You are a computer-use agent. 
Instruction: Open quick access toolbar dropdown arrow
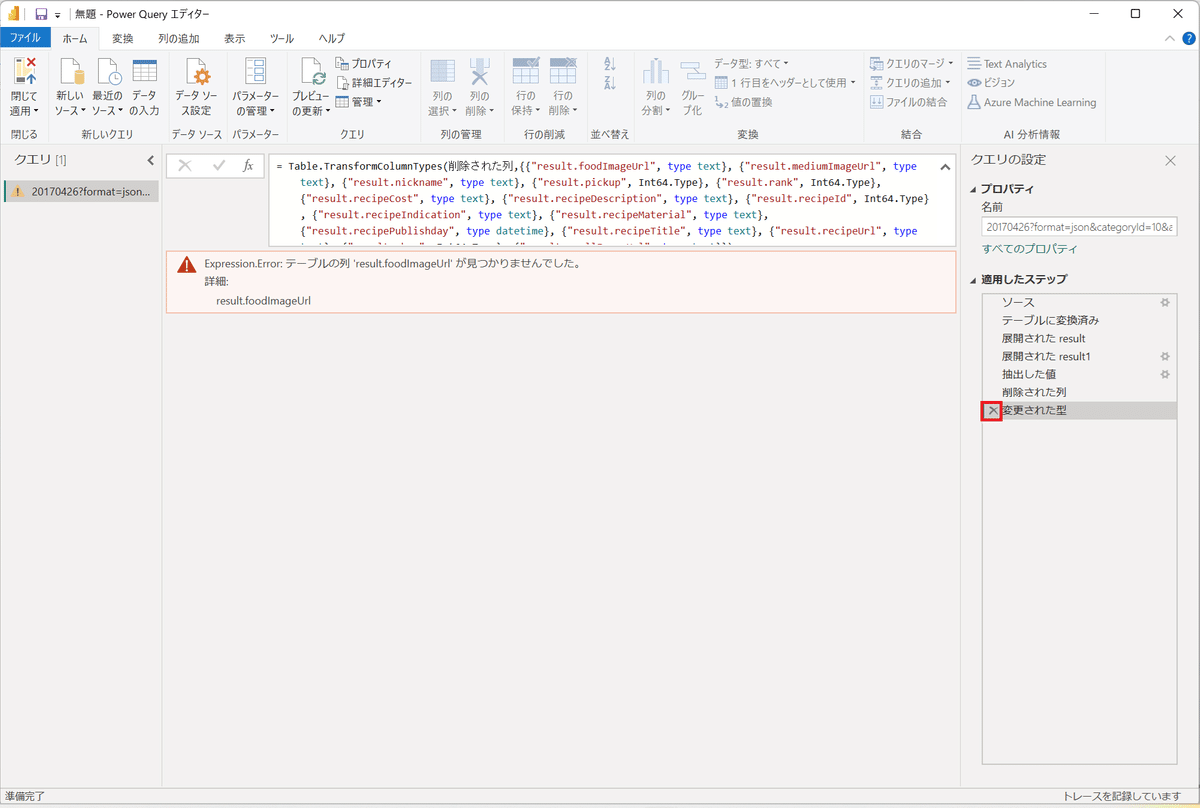tap(57, 15)
